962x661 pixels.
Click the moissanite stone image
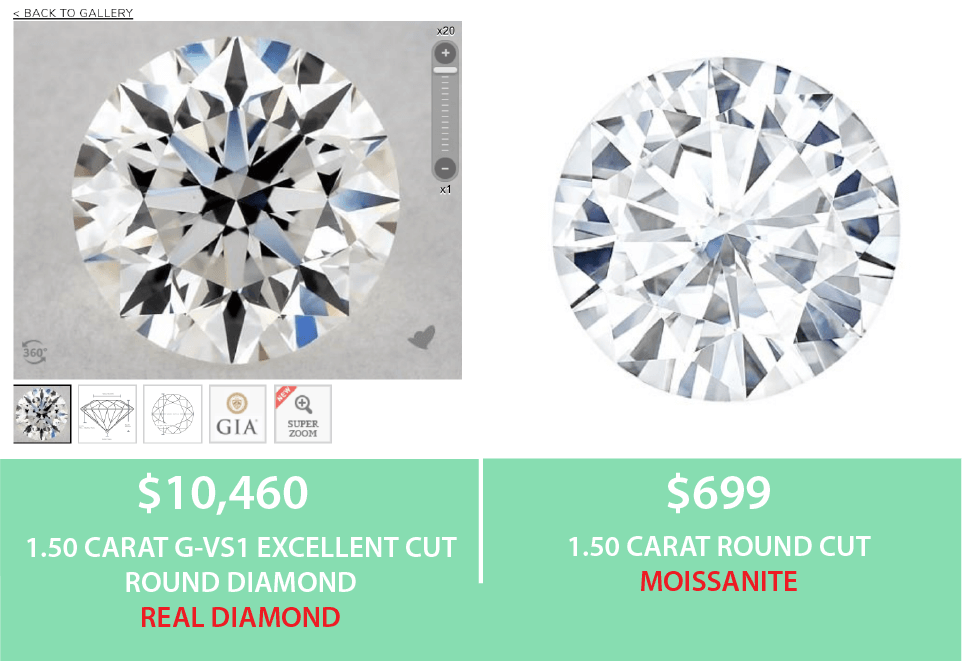(726, 230)
